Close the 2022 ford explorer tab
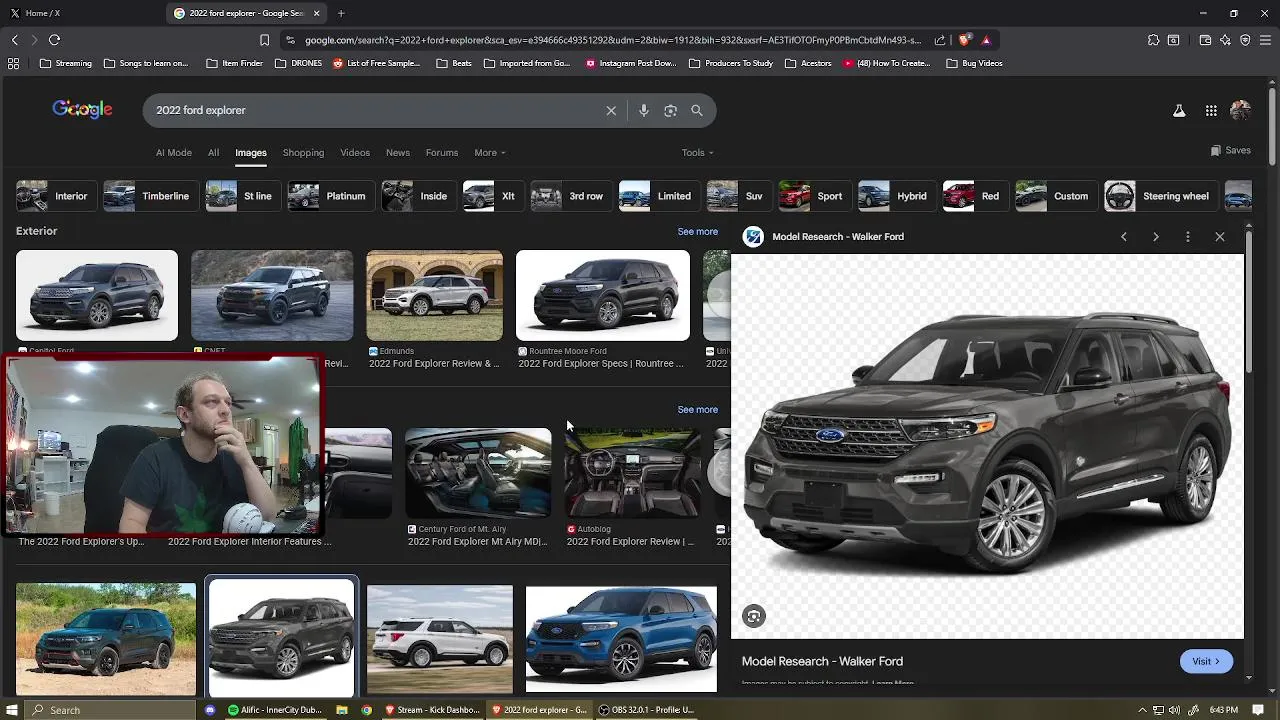Viewport: 1280px width, 720px height. pos(317,13)
